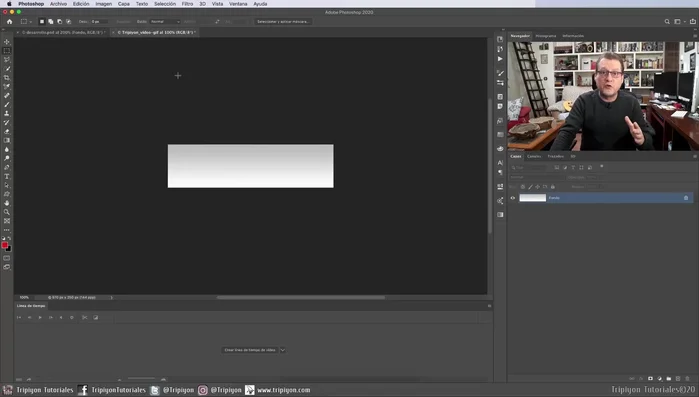The image size is (699, 397).
Task: Open the Search magnifier at top right
Action: click(667, 21)
